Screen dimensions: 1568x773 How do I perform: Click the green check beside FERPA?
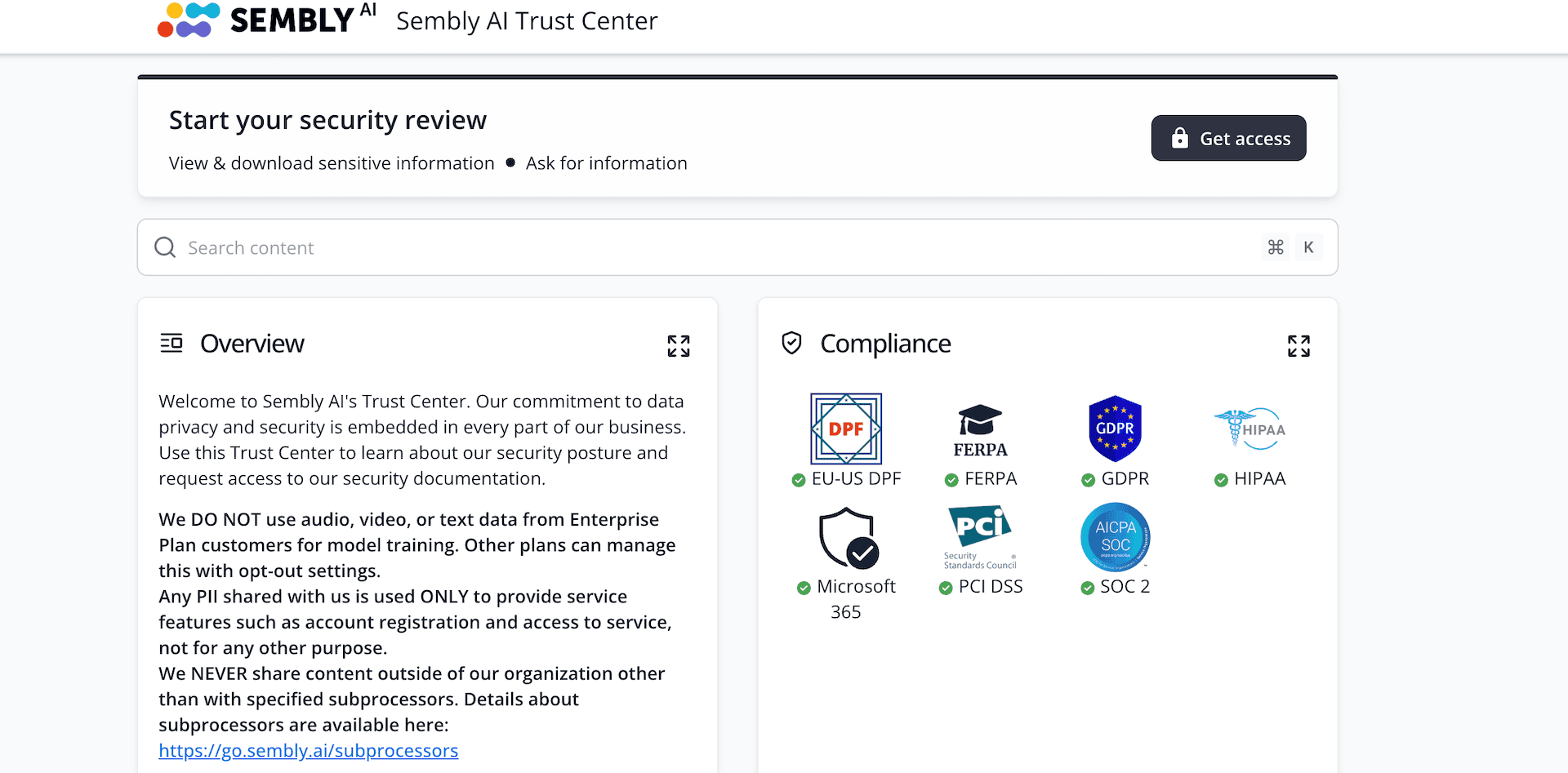click(951, 480)
